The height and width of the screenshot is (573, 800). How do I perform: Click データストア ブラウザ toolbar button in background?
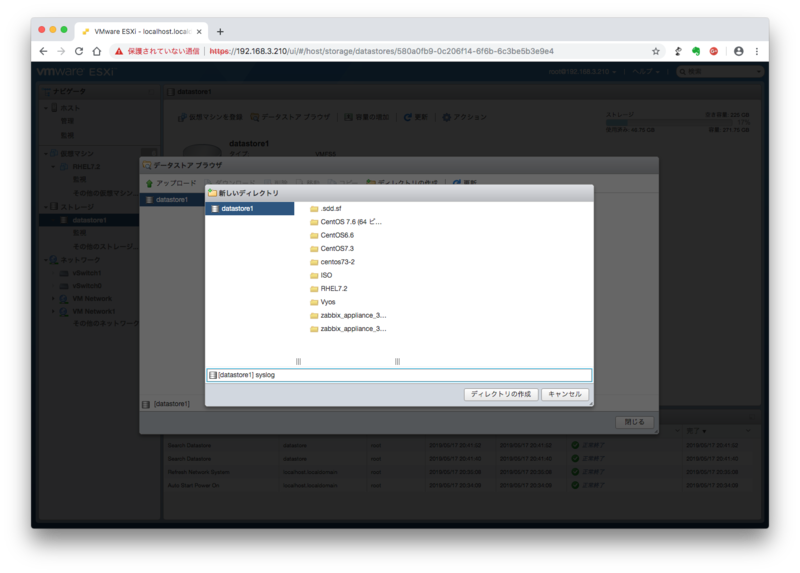coord(290,117)
